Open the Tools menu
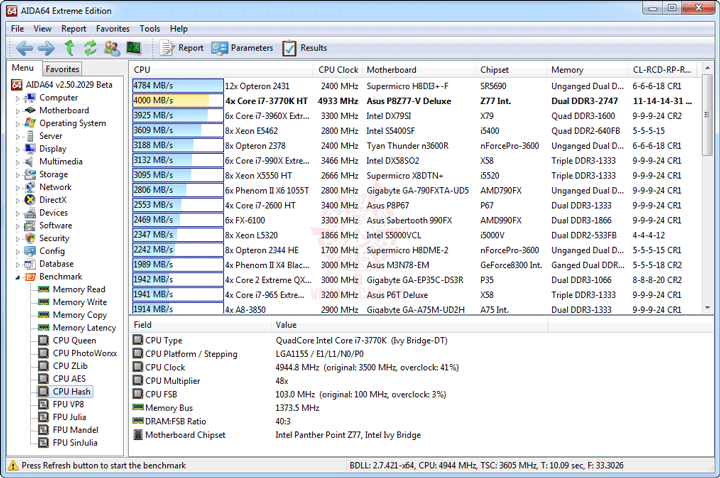The width and height of the screenshot is (720, 478). pyautogui.click(x=150, y=28)
